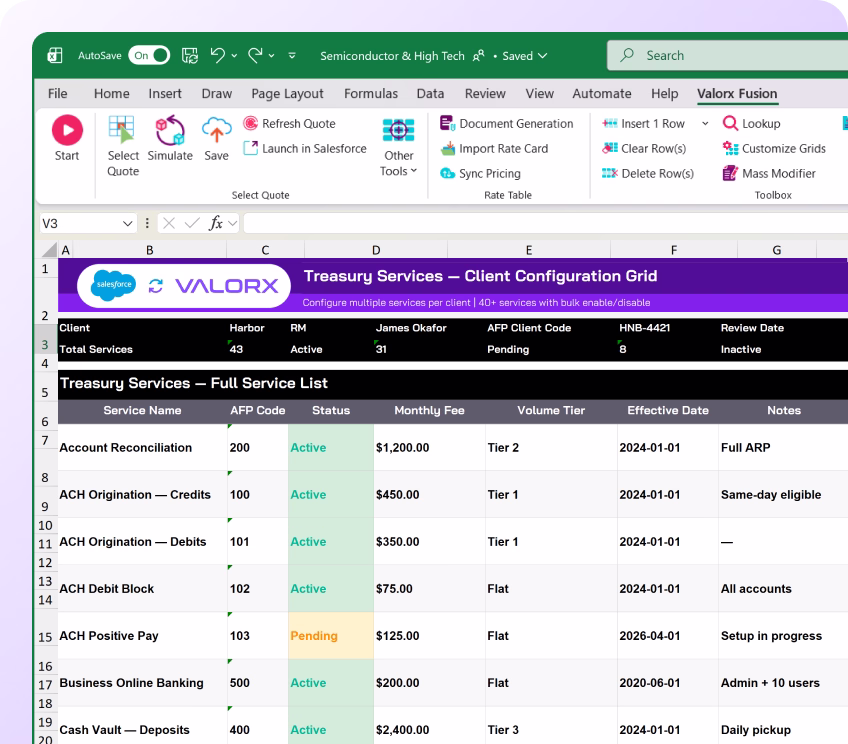Open the Help tab
Screen dimensions: 848x744
665,94
